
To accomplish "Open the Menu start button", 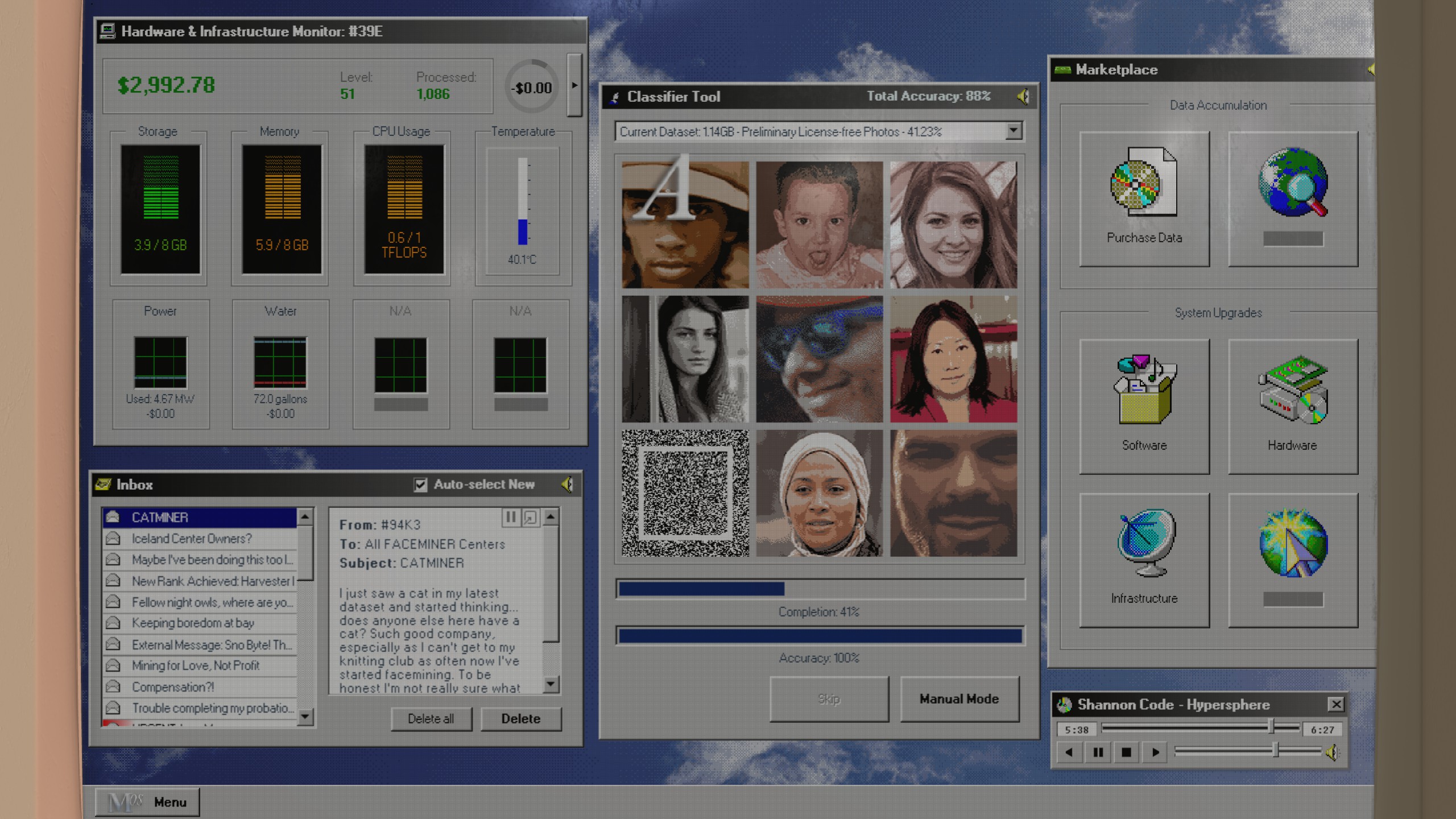I will [148, 802].
